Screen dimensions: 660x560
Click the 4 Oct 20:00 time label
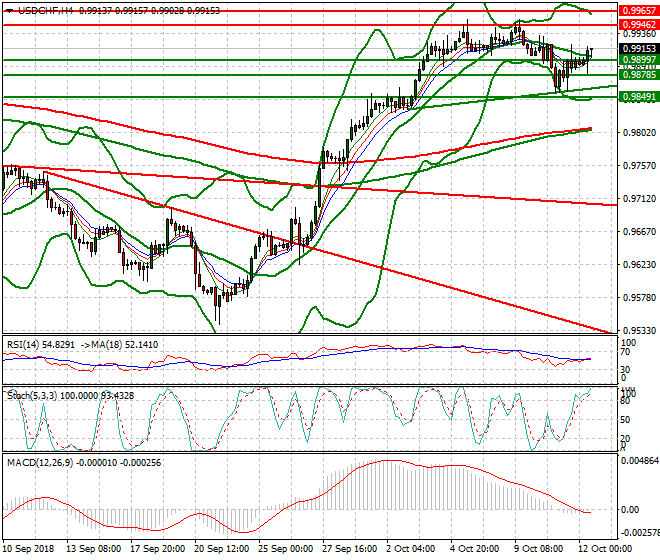[475, 549]
